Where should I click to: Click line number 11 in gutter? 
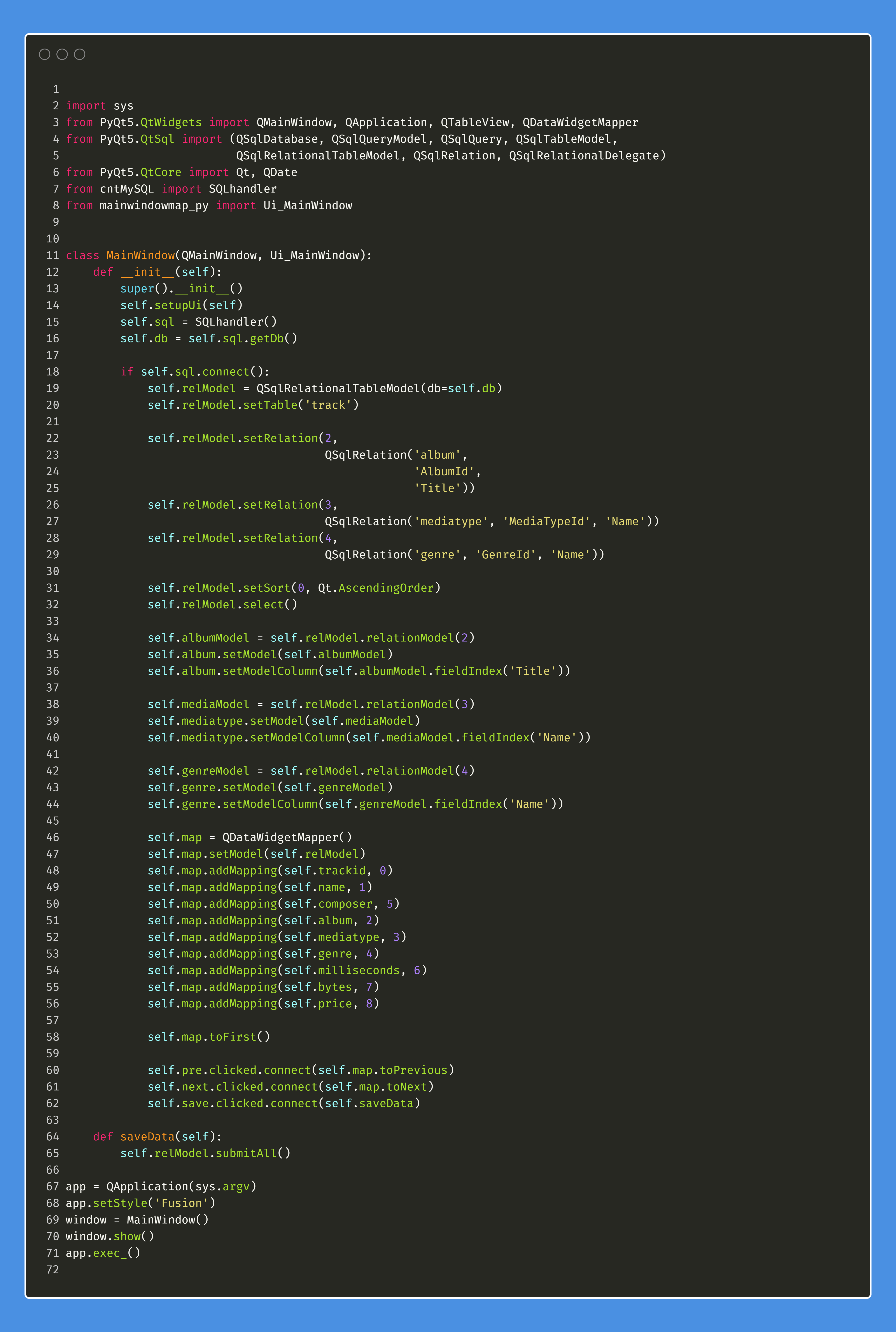[52, 255]
